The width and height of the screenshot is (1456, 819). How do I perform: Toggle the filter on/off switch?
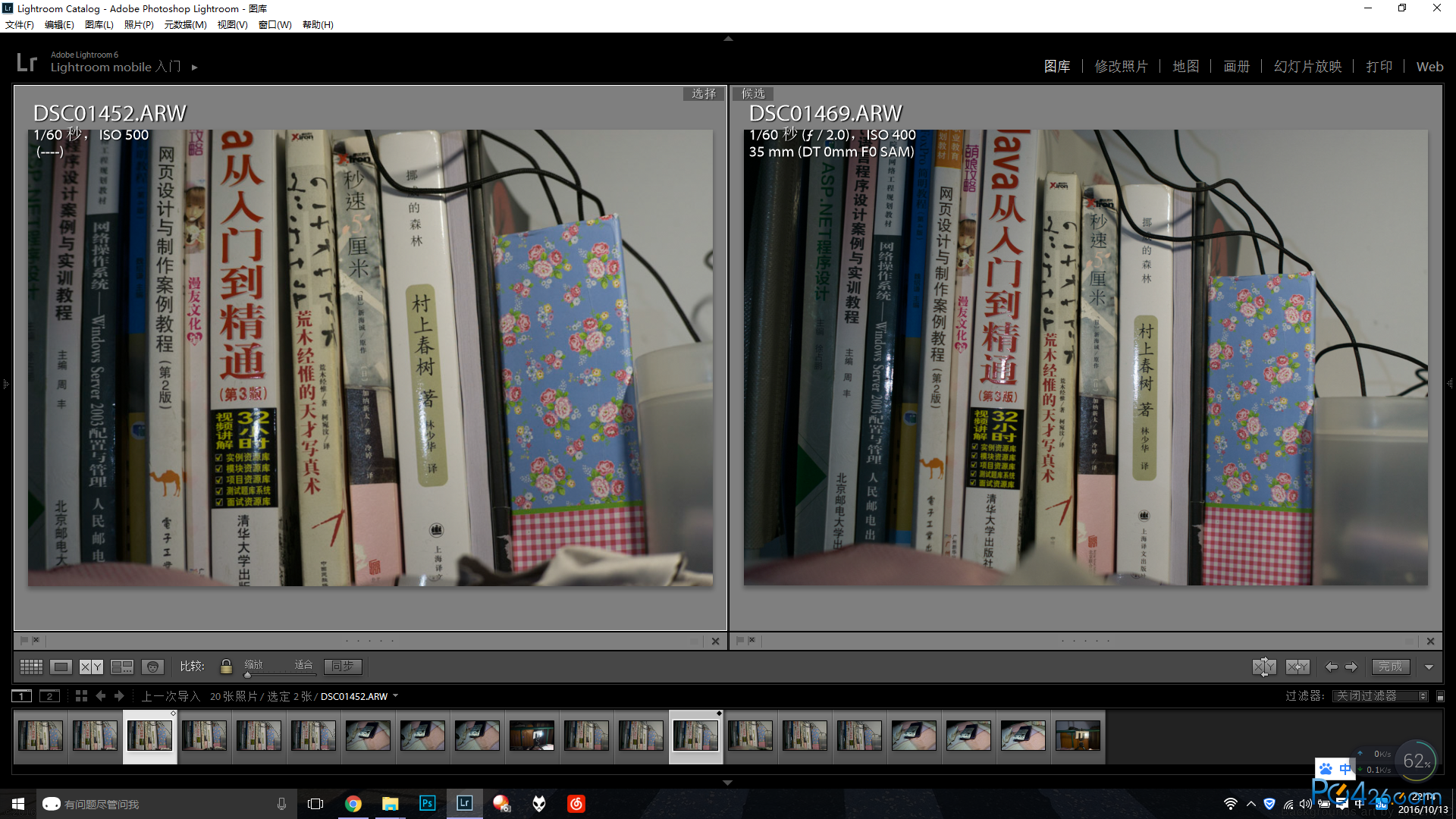click(x=1440, y=695)
